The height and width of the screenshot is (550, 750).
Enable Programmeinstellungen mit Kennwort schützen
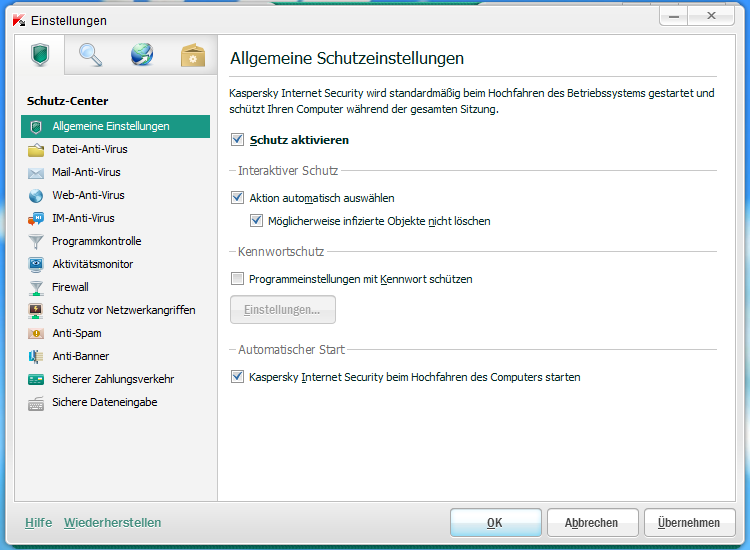[x=237, y=278]
